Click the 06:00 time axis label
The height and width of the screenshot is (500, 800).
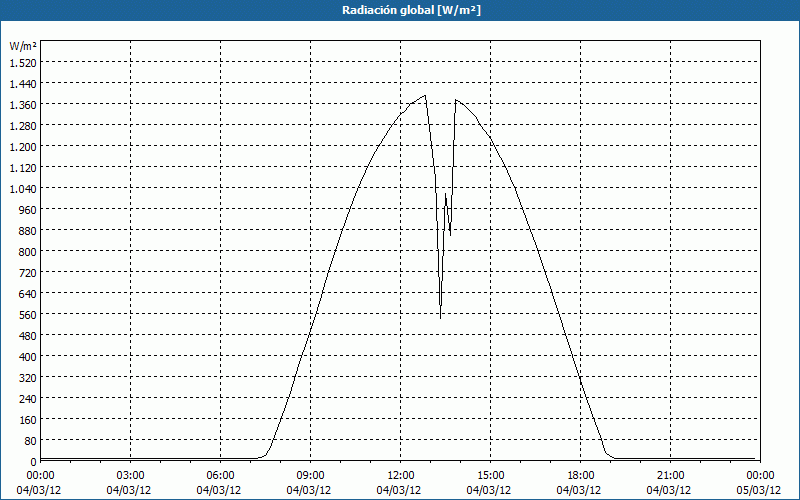click(220, 476)
